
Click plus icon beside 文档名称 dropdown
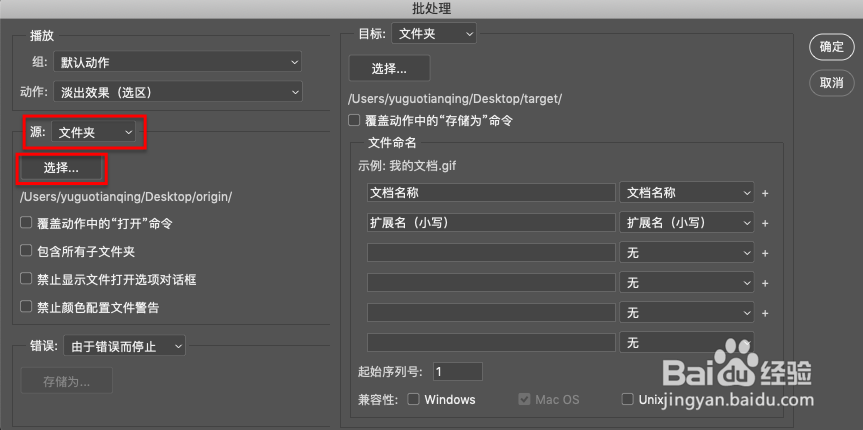[764, 194]
